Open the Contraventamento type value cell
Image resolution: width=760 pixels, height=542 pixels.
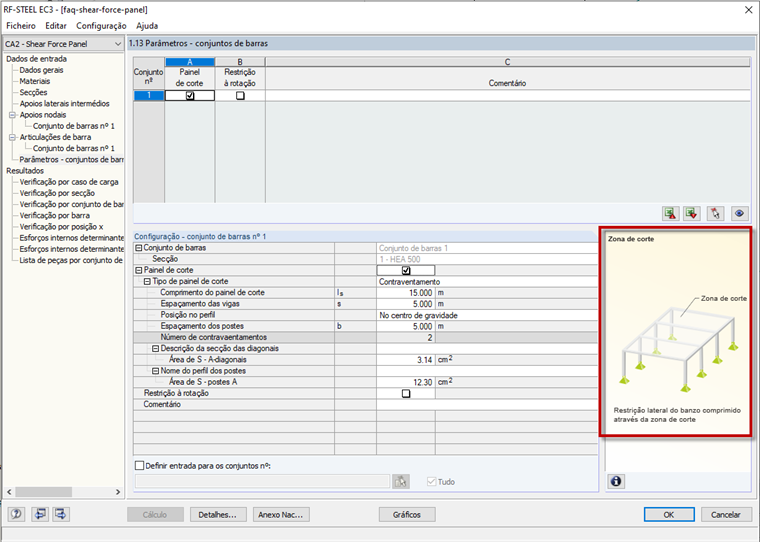tap(487, 282)
